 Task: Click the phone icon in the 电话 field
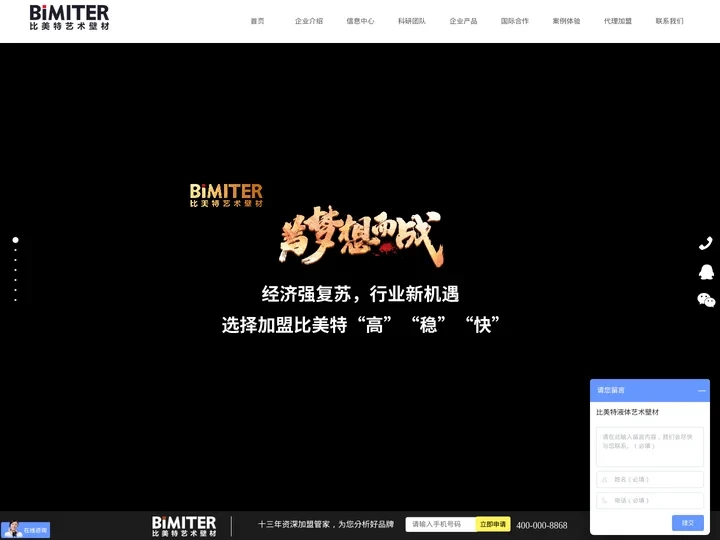(605, 501)
